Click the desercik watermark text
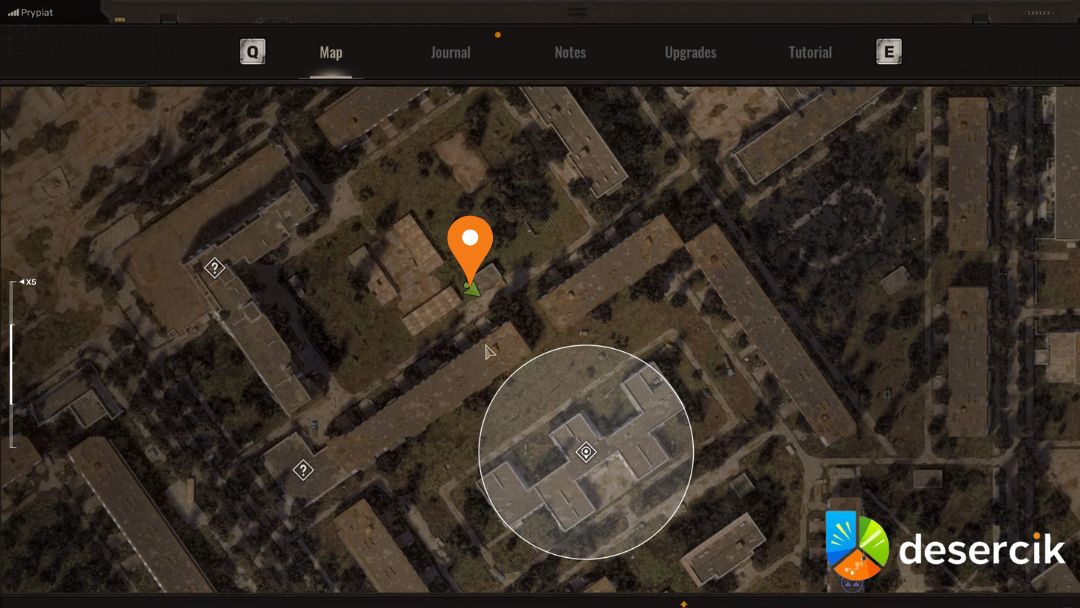Screen dimensions: 1080x608 pos(981,549)
